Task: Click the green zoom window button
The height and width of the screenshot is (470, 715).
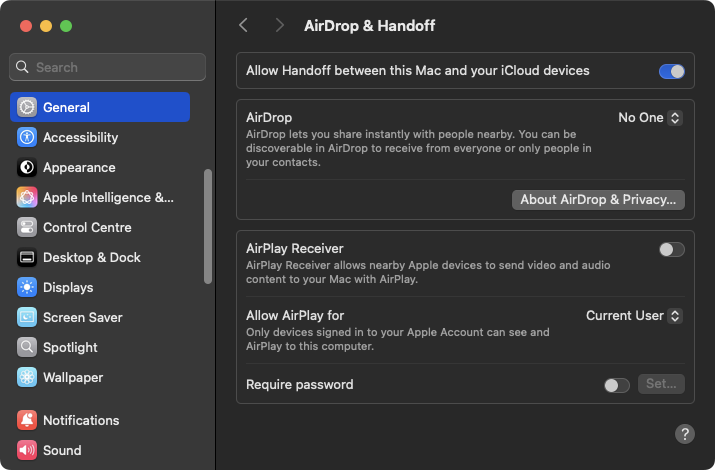Action: [x=66, y=26]
